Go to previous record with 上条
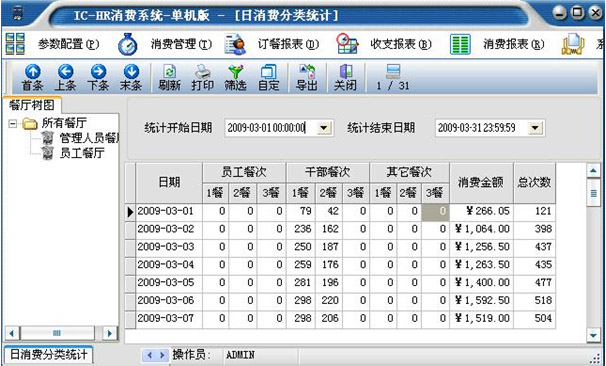The image size is (606, 366). [65, 77]
